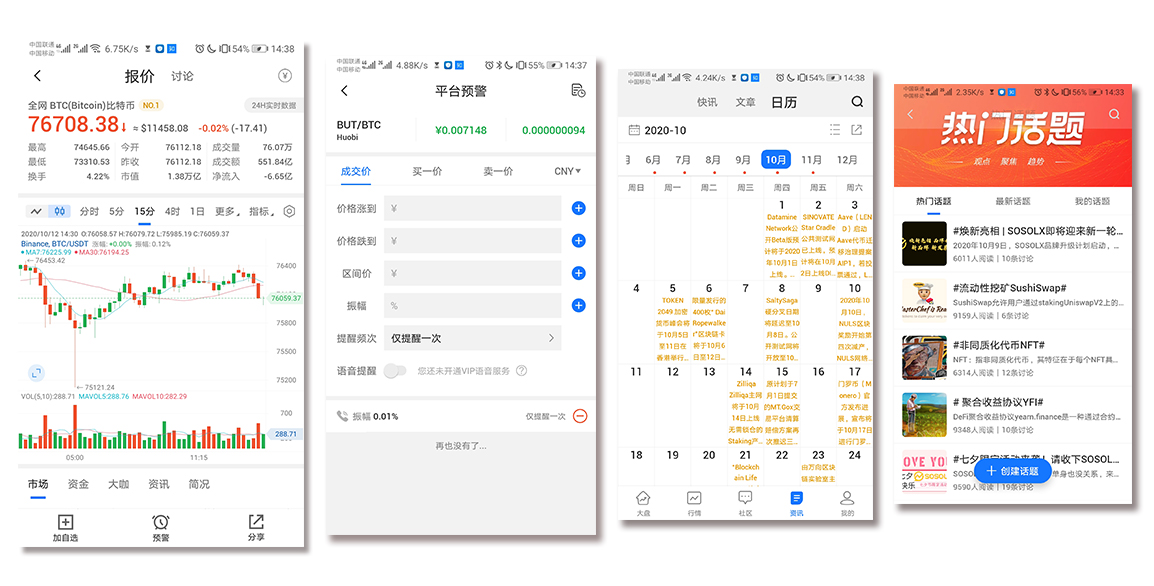The width and height of the screenshot is (1154, 586).
Task: Open 我的话题 tab
Action: (1092, 201)
